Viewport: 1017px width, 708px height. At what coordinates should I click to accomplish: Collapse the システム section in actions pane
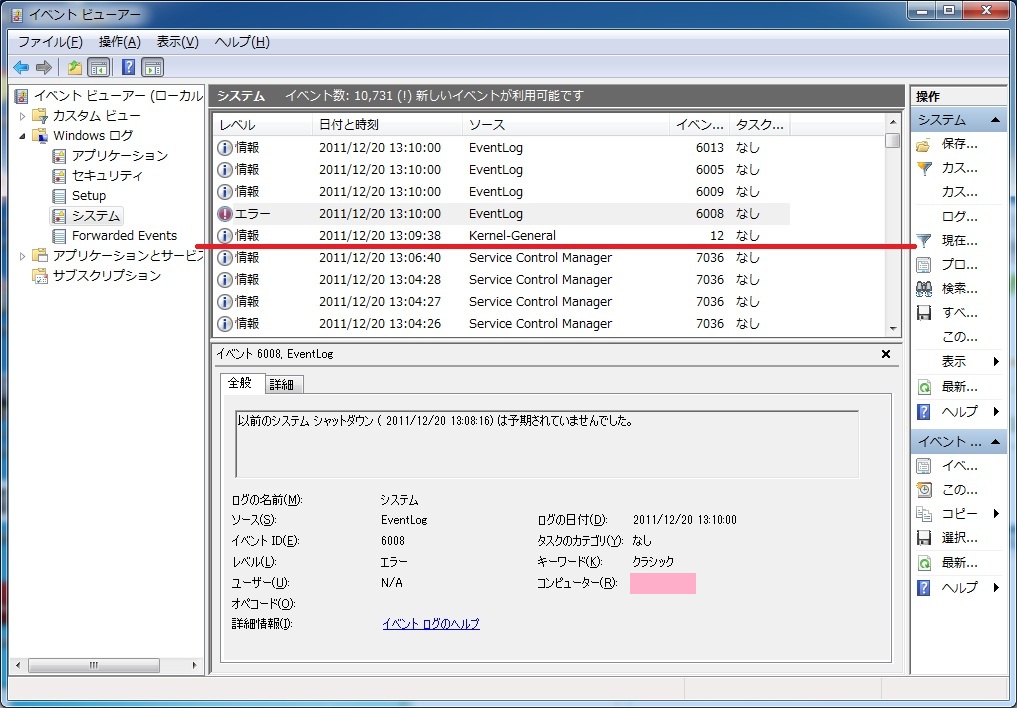996,120
